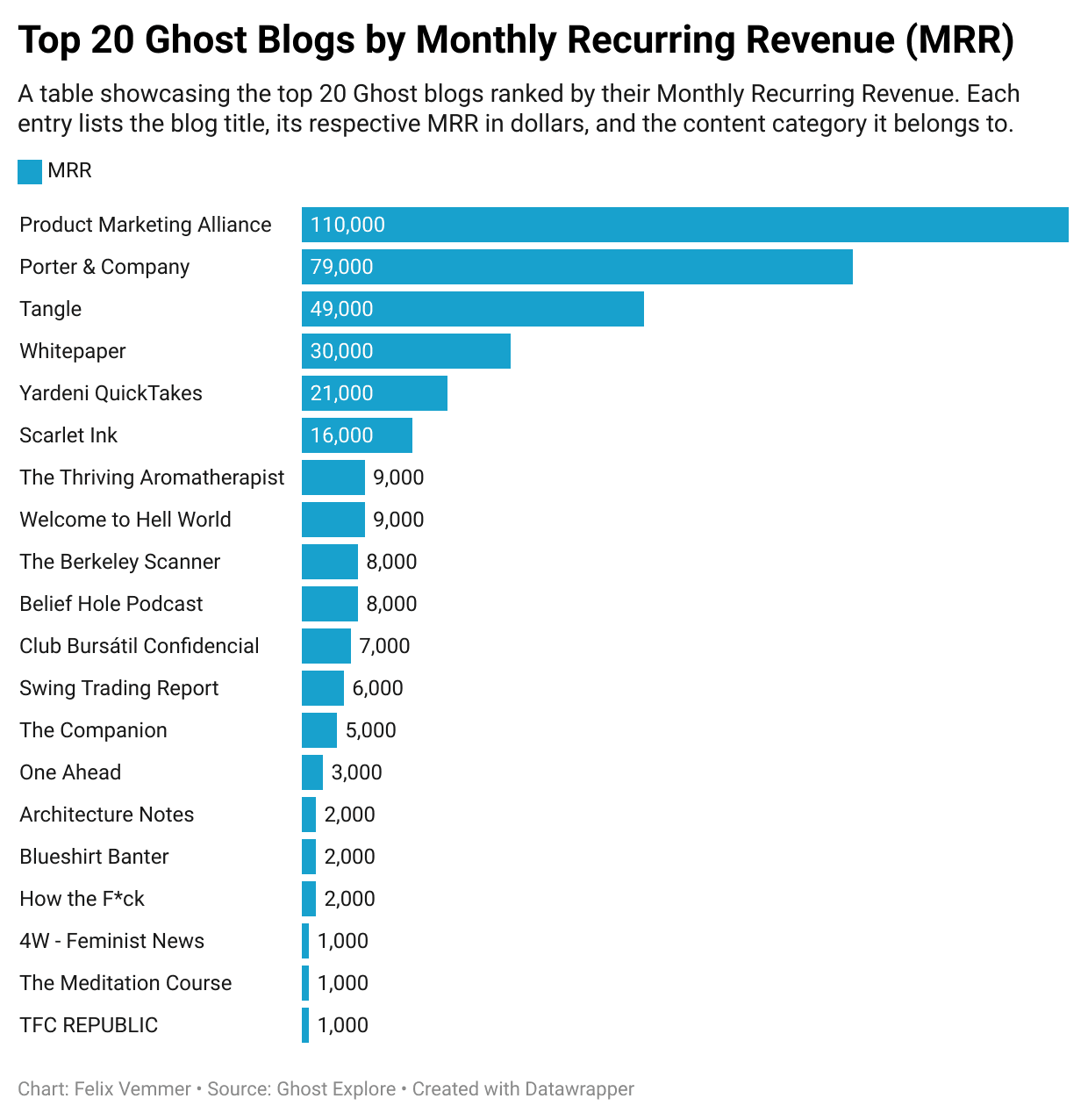1088x1120 pixels.
Task: Click the Thriving Aromatherapist row label
Action: click(x=152, y=477)
